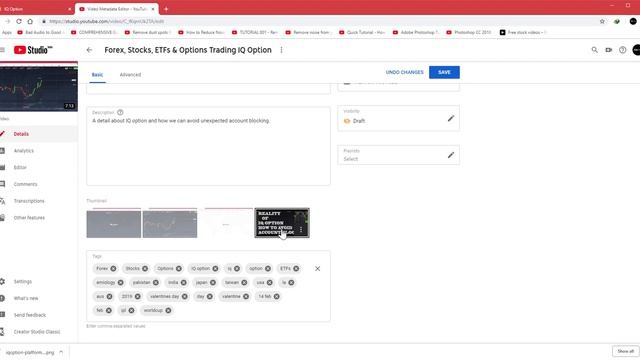Open the Free stock videos bookmark
The width and height of the screenshot is (640, 360).
[523, 32]
